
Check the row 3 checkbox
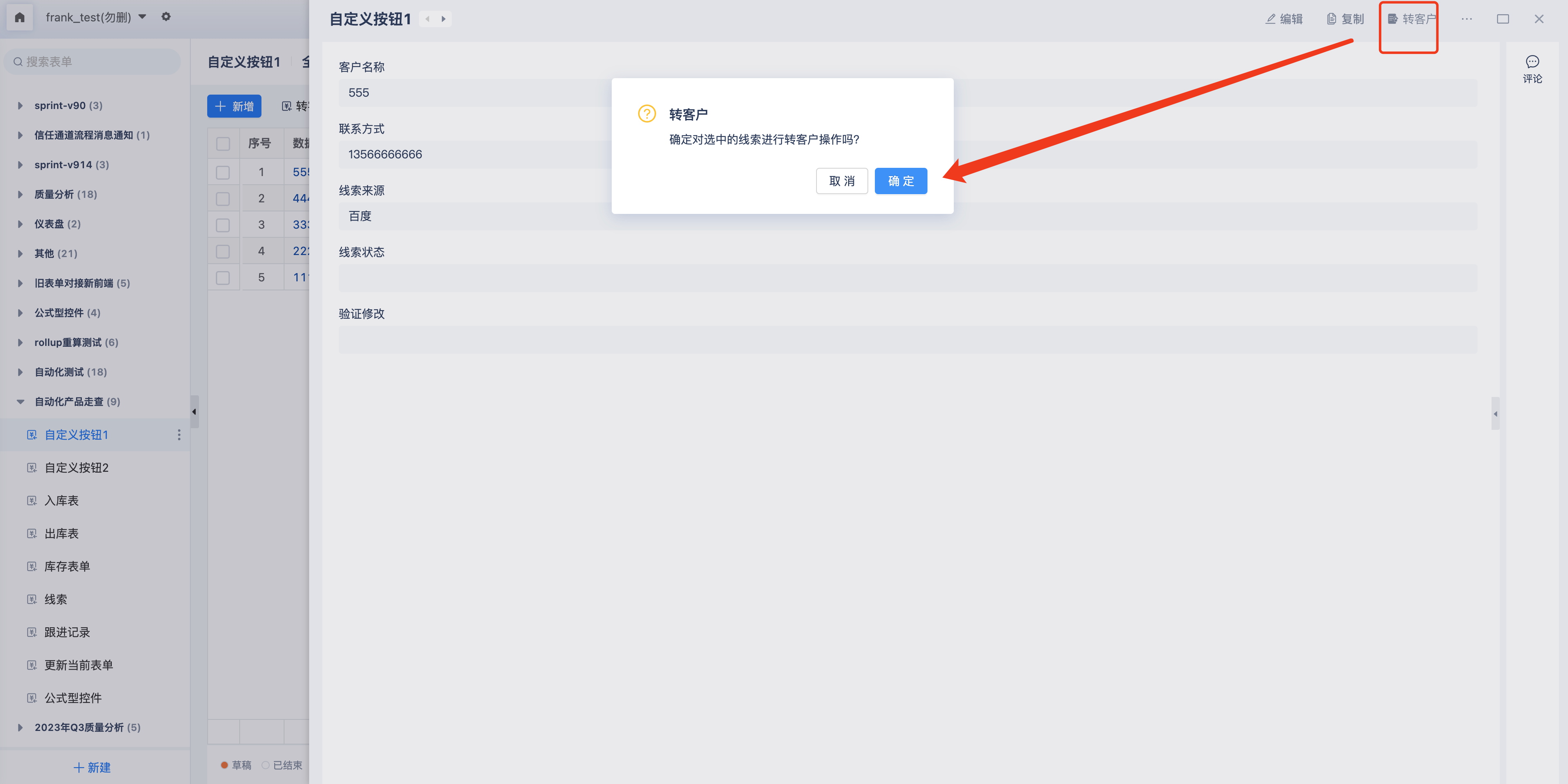pos(223,225)
